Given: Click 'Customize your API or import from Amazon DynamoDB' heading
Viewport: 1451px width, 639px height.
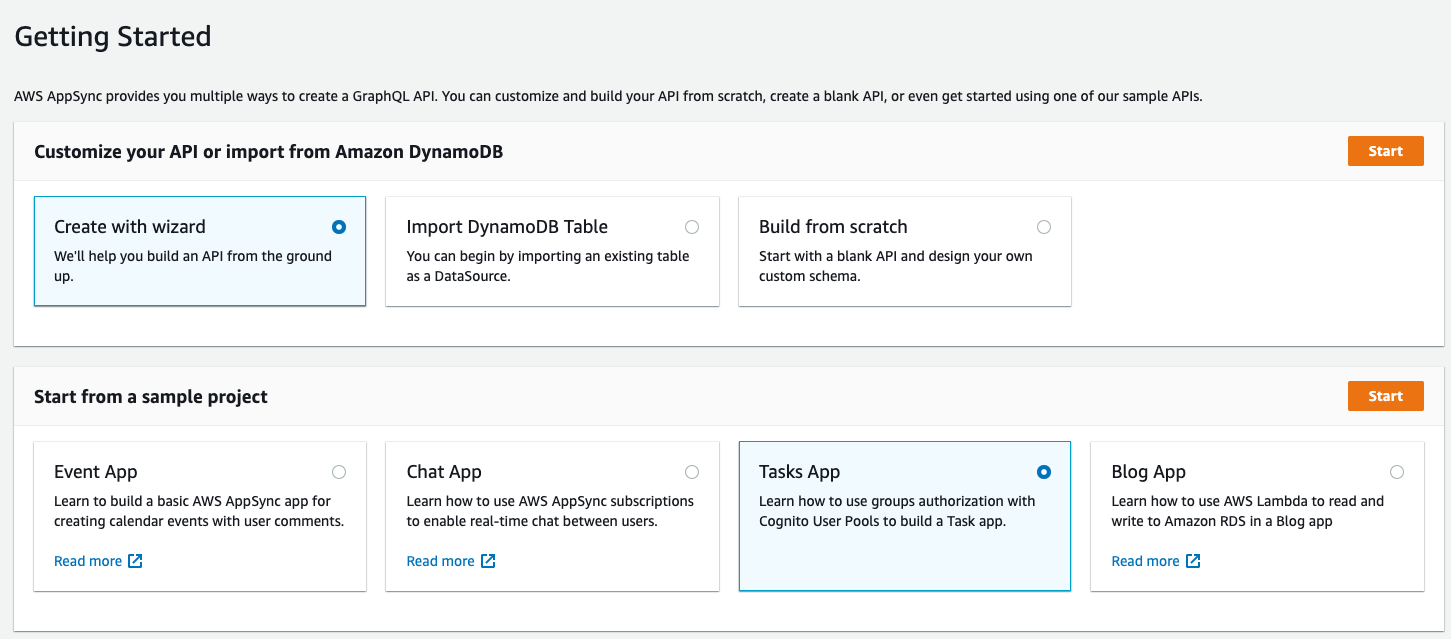Looking at the screenshot, I should point(268,152).
